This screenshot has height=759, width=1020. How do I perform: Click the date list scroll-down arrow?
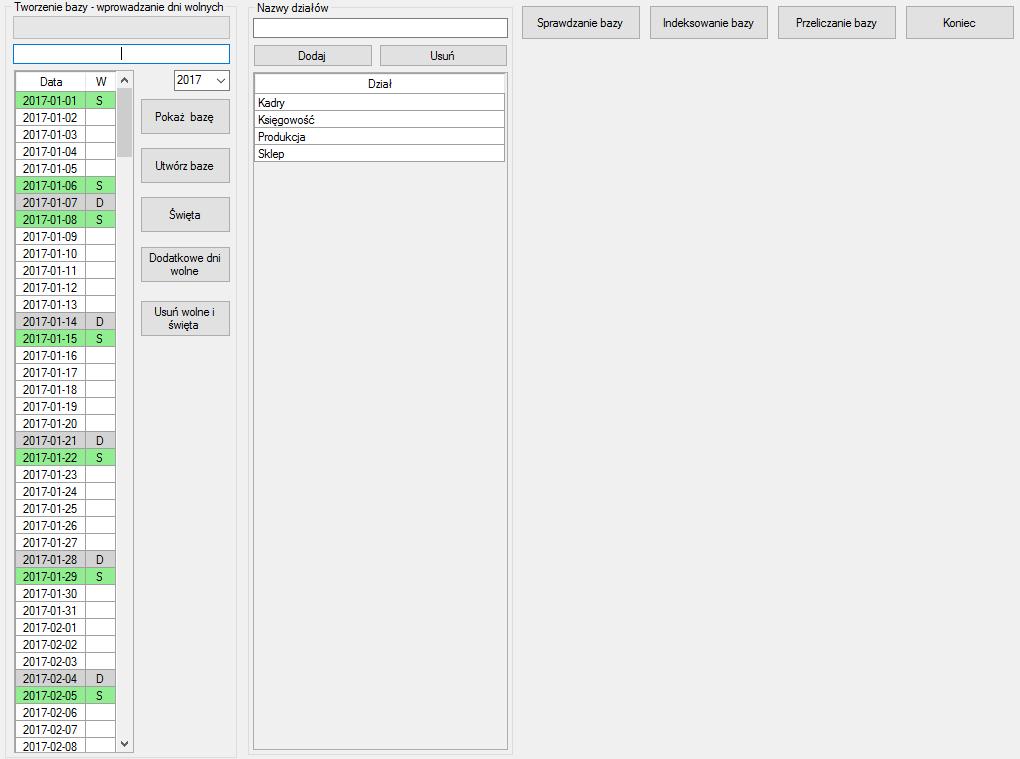(125, 743)
